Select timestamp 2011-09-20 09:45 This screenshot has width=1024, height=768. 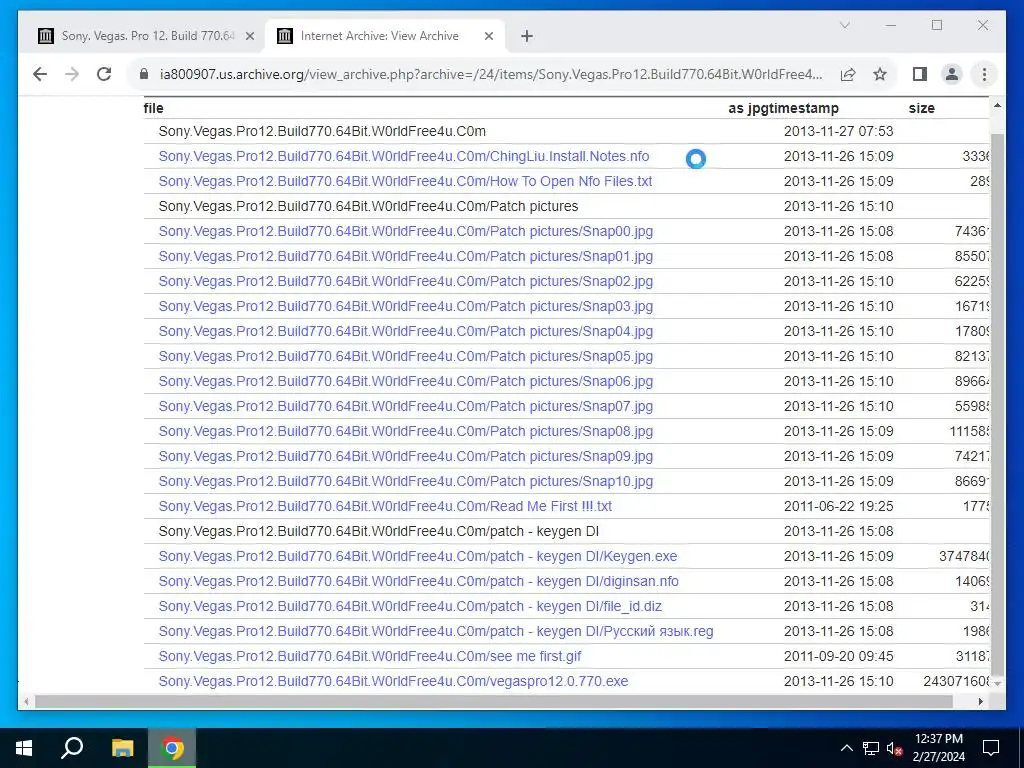click(x=839, y=656)
